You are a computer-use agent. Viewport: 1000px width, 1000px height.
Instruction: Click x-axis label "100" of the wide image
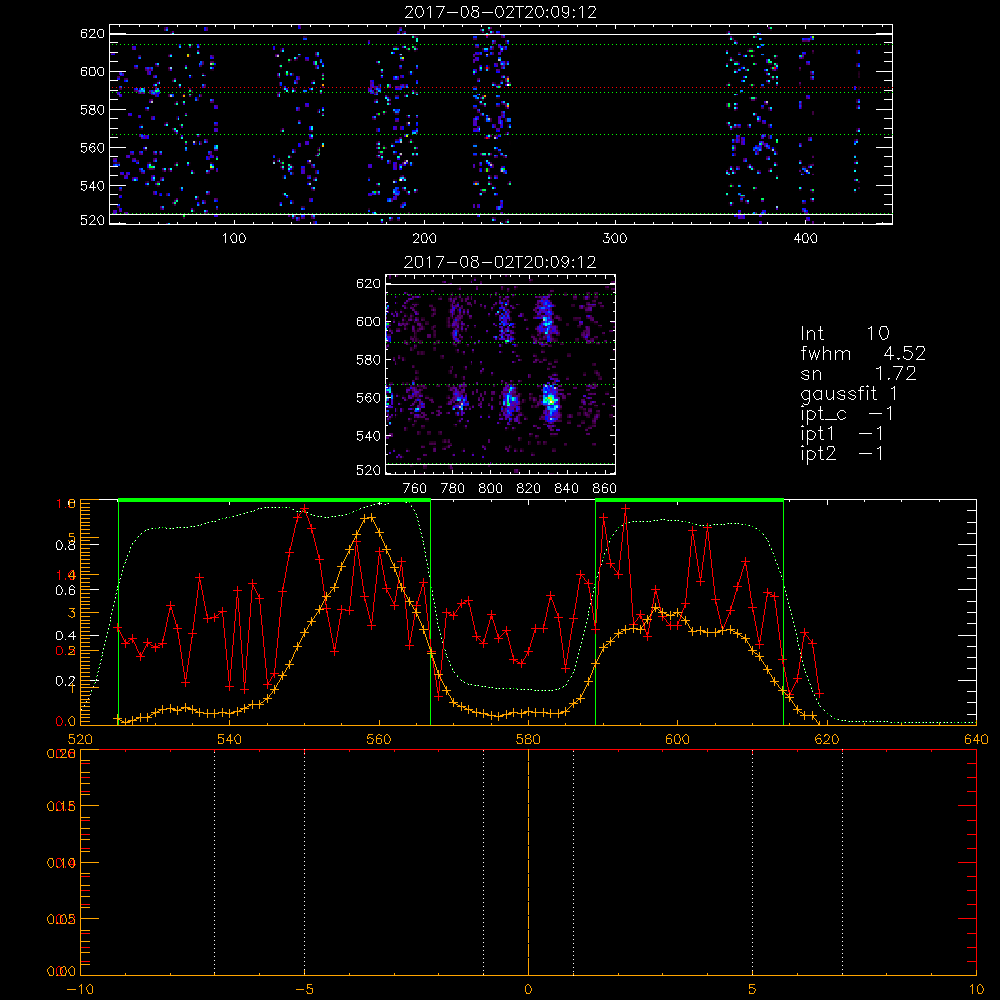click(x=234, y=239)
